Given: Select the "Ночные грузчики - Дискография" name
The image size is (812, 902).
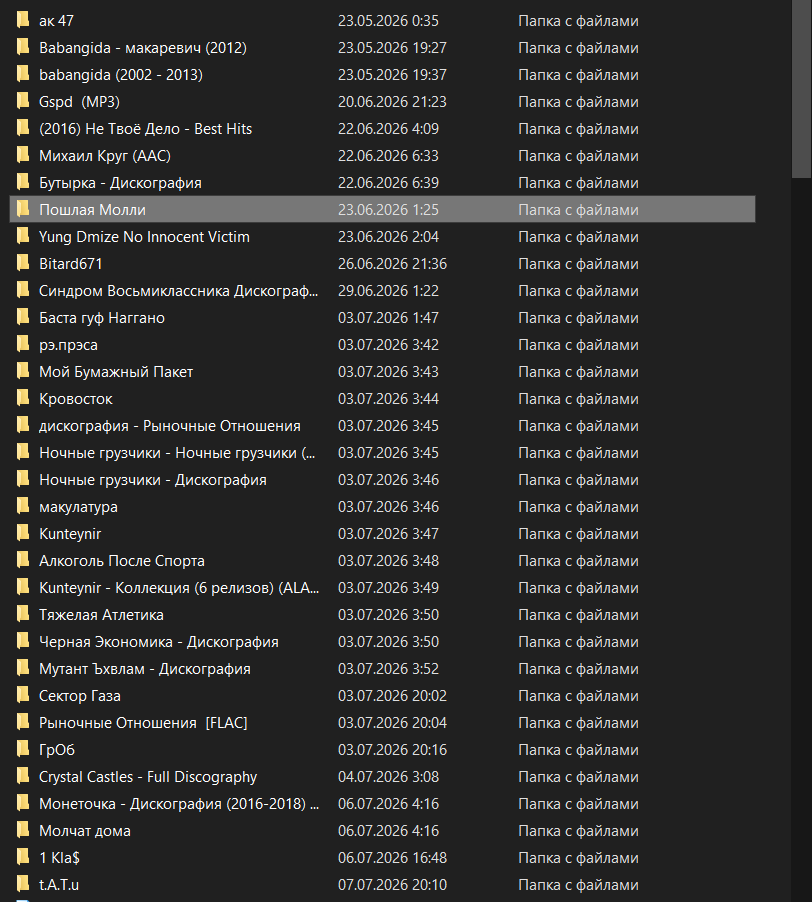Looking at the screenshot, I should click(x=153, y=480).
